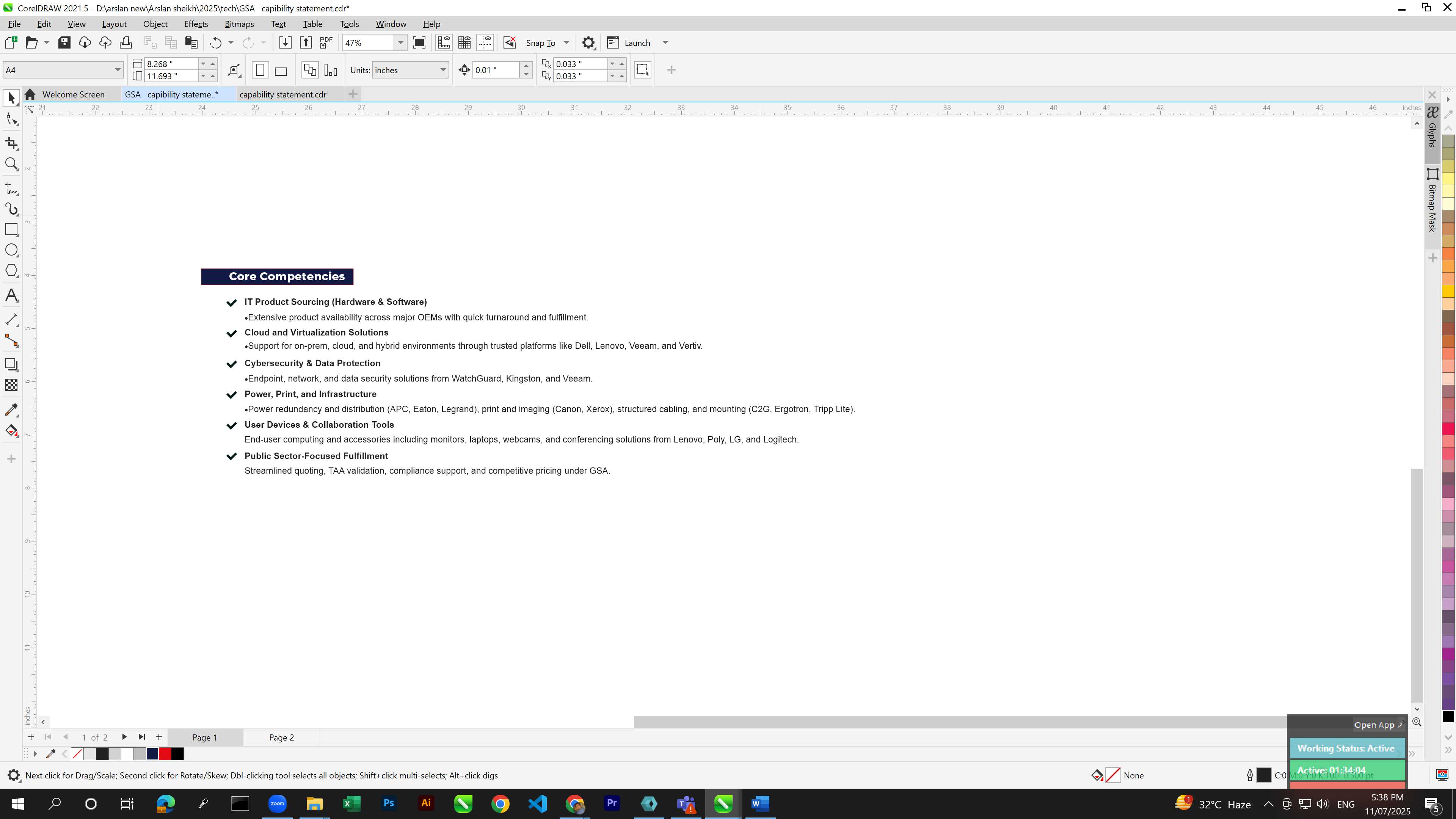Toggle rulers visibility
The height and width of the screenshot is (819, 1456).
[x=444, y=42]
